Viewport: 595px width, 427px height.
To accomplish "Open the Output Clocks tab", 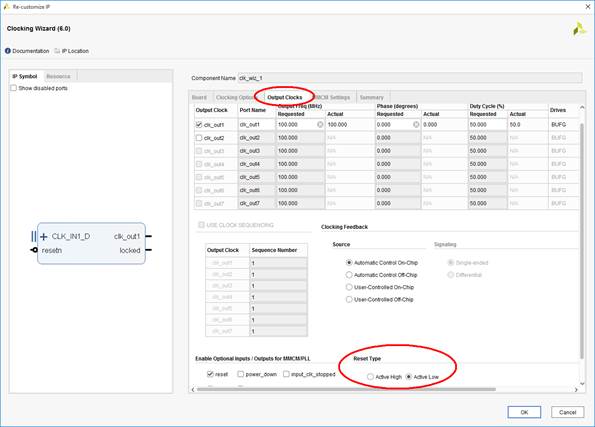I will coord(285,98).
